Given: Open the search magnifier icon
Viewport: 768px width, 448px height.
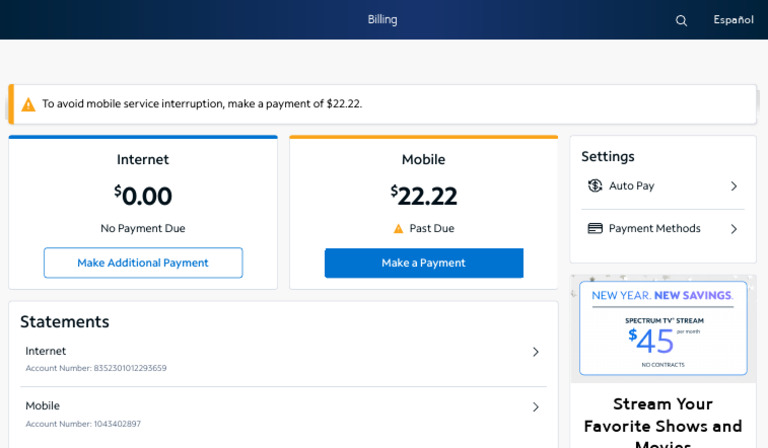Looking at the screenshot, I should tap(681, 21).
